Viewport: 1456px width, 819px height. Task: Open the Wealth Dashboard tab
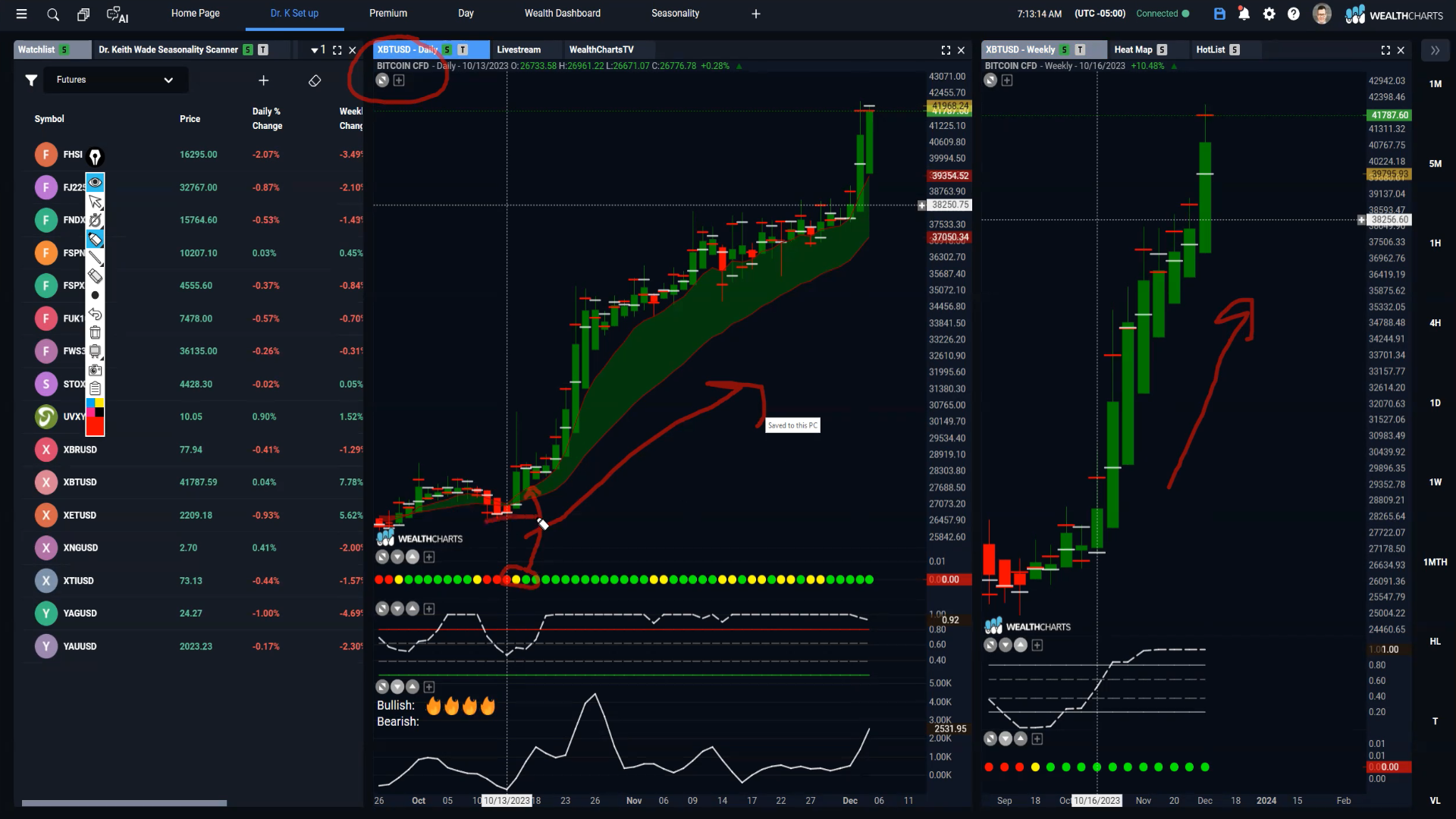[563, 14]
